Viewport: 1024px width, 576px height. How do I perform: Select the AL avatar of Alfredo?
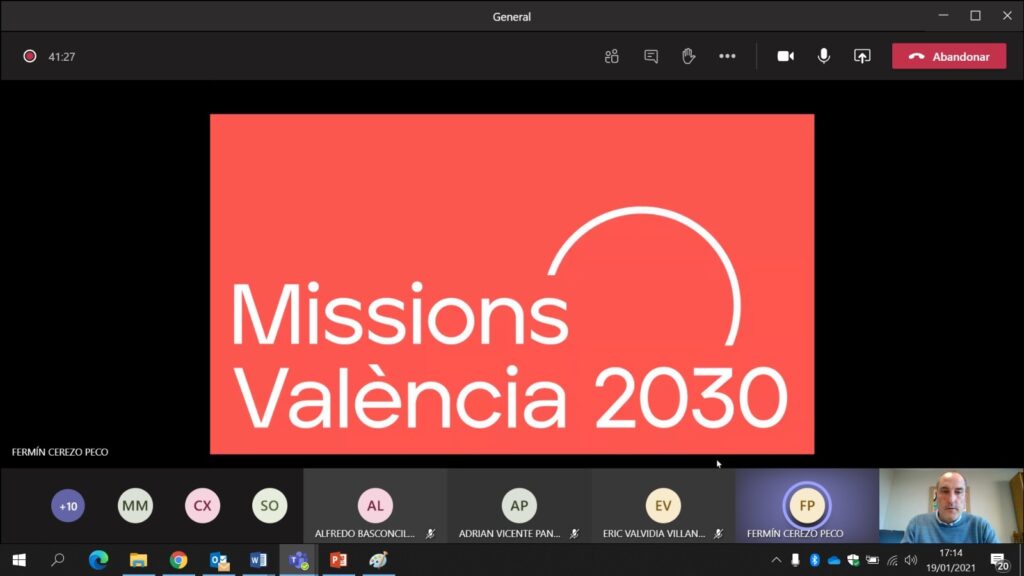(375, 505)
